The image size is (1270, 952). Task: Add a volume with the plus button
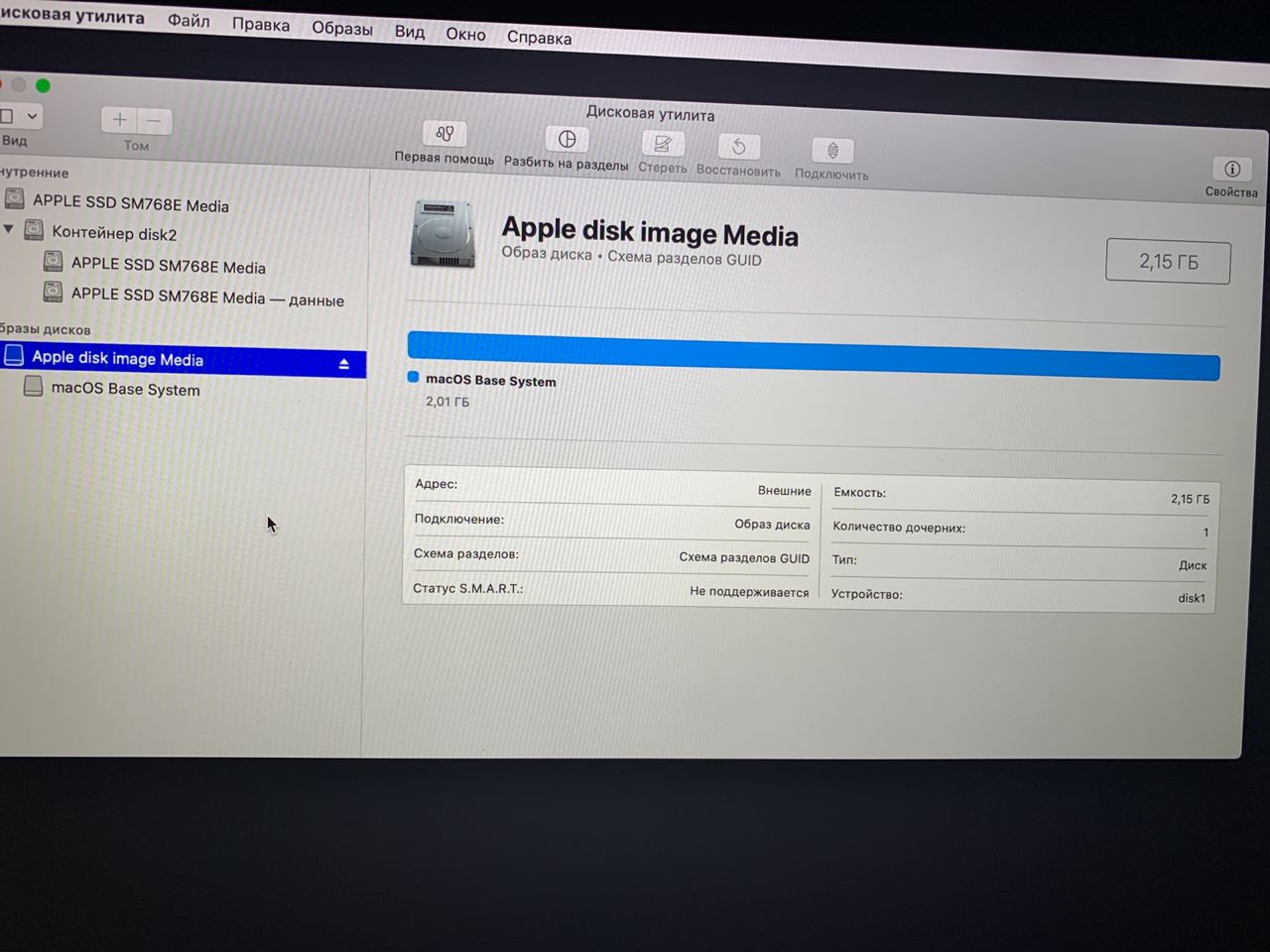click(x=119, y=120)
